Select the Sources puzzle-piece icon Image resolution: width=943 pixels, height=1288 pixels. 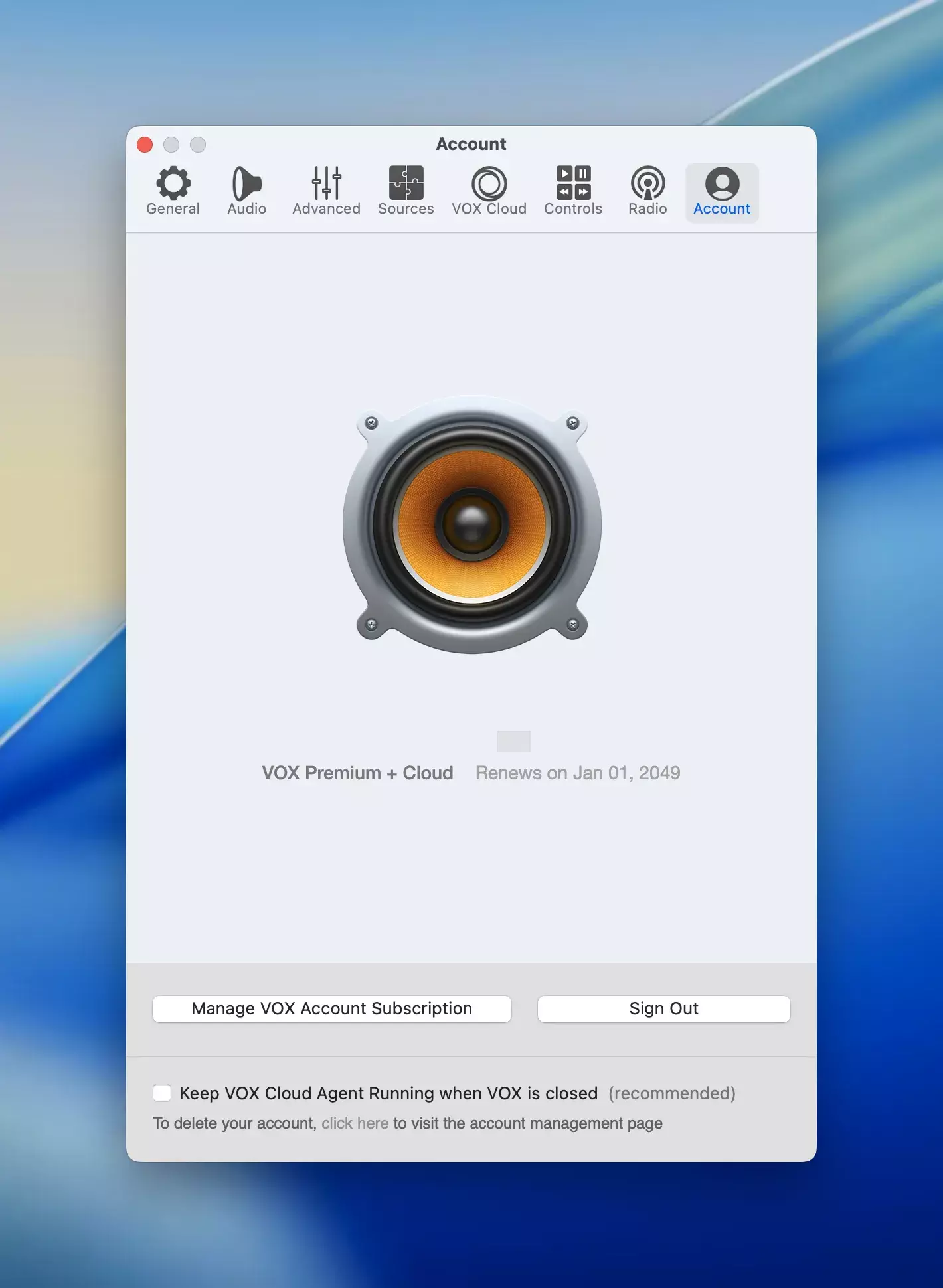406,191
